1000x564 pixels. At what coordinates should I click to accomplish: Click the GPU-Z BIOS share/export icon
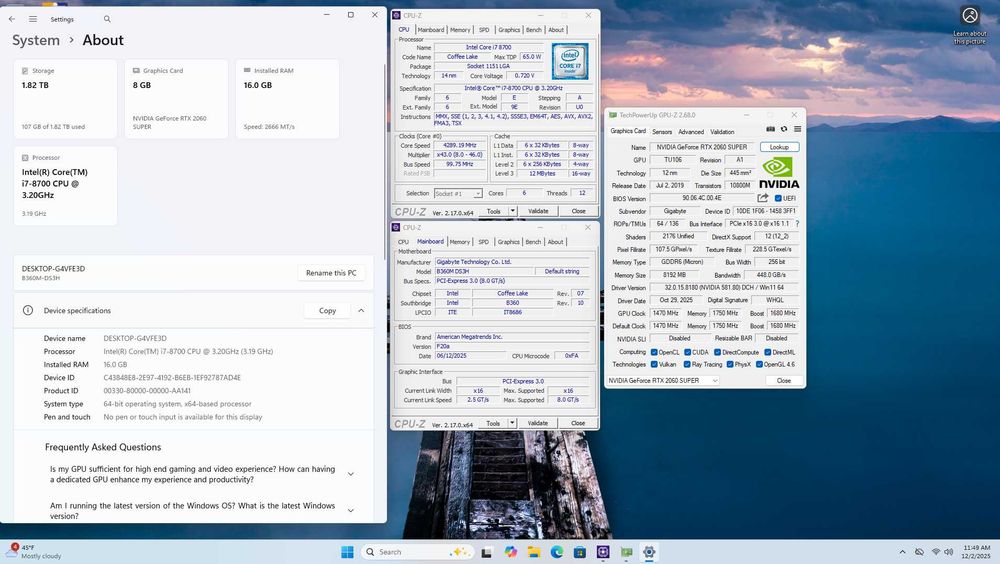click(x=763, y=198)
